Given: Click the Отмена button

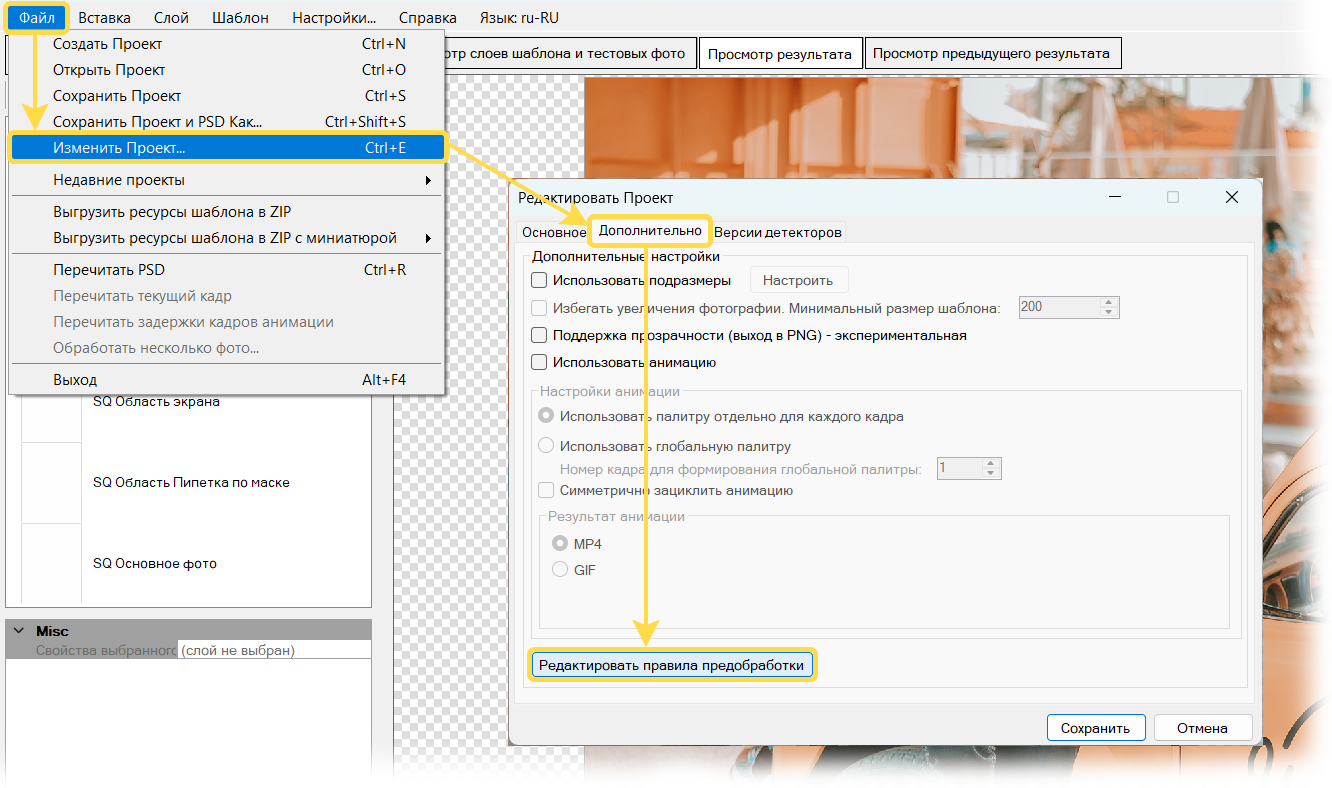Looking at the screenshot, I should pyautogui.click(x=1202, y=728).
